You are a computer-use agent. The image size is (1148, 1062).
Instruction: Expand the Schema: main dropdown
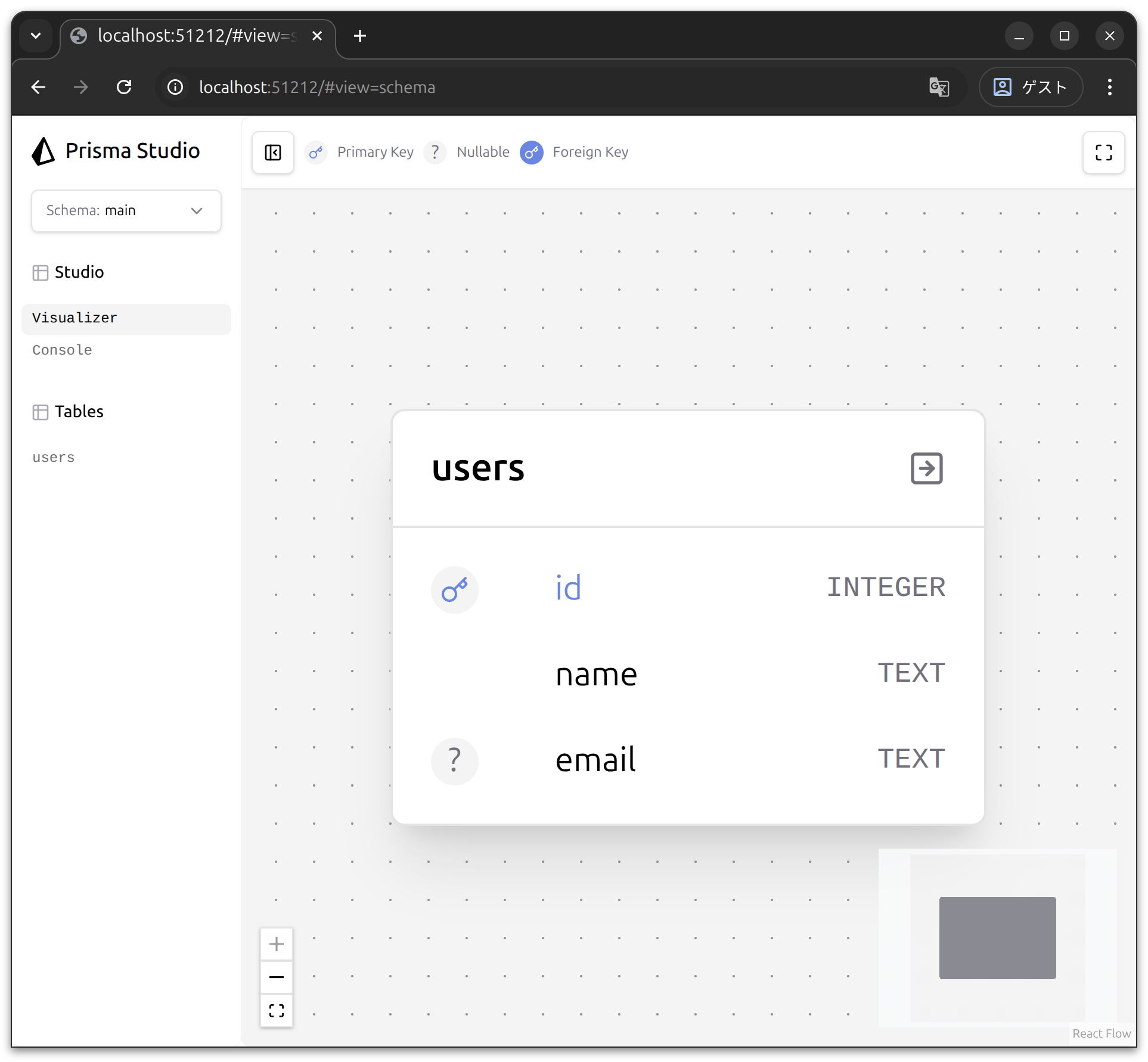[x=126, y=211]
